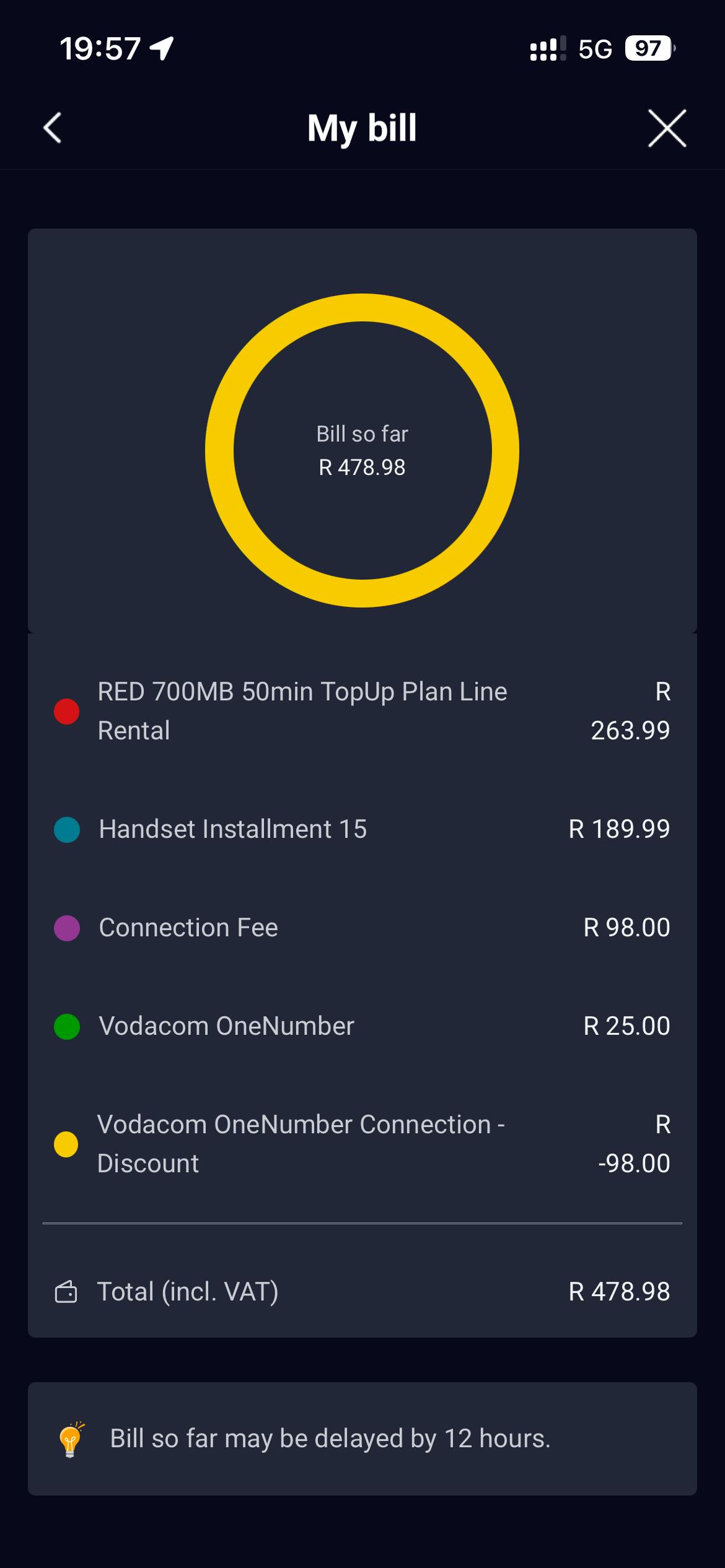This screenshot has width=725, height=1568.
Task: Select the RED 700MB TopUp Plan item
Action: tap(302, 711)
